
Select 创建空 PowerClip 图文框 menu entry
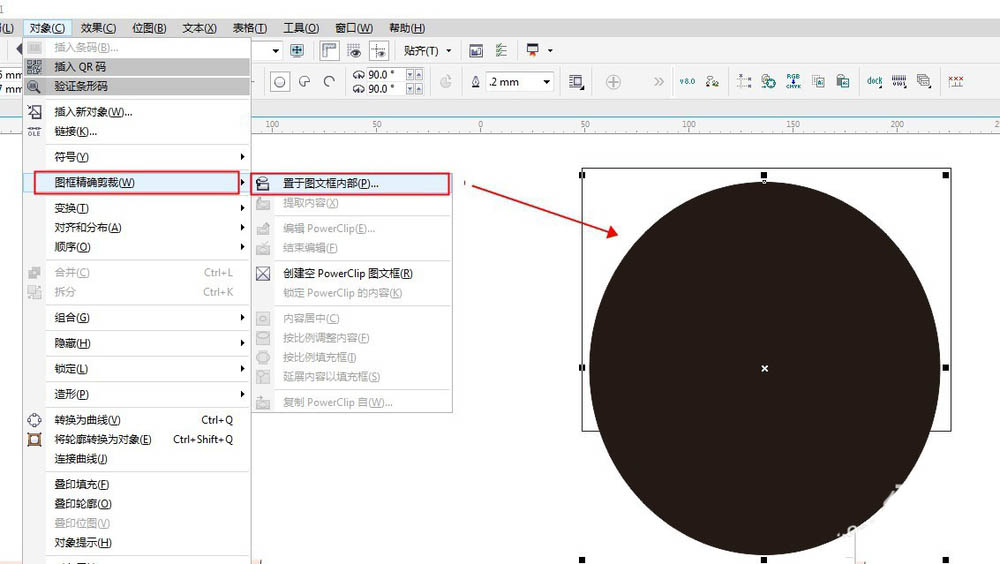347,273
